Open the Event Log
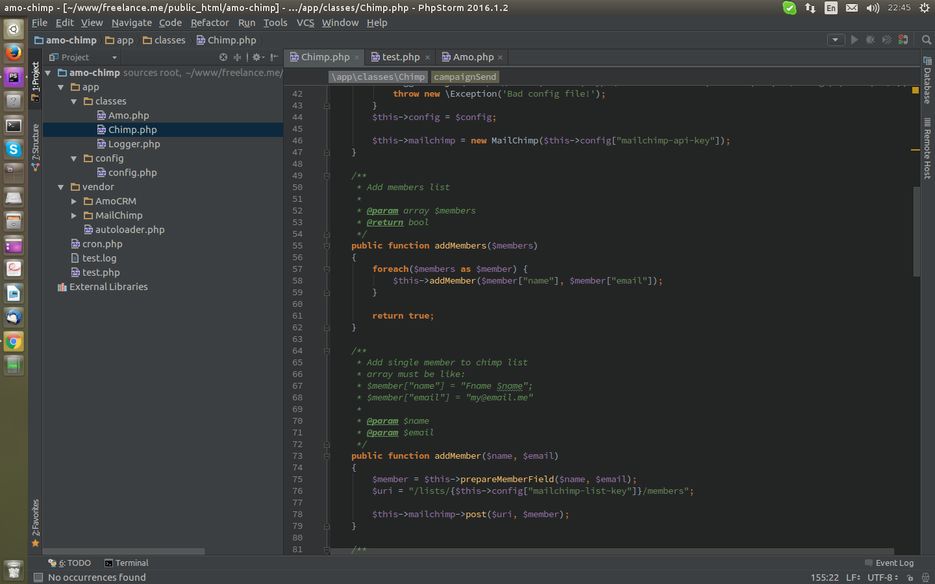Viewport: 935px width, 584px height. tap(889, 563)
